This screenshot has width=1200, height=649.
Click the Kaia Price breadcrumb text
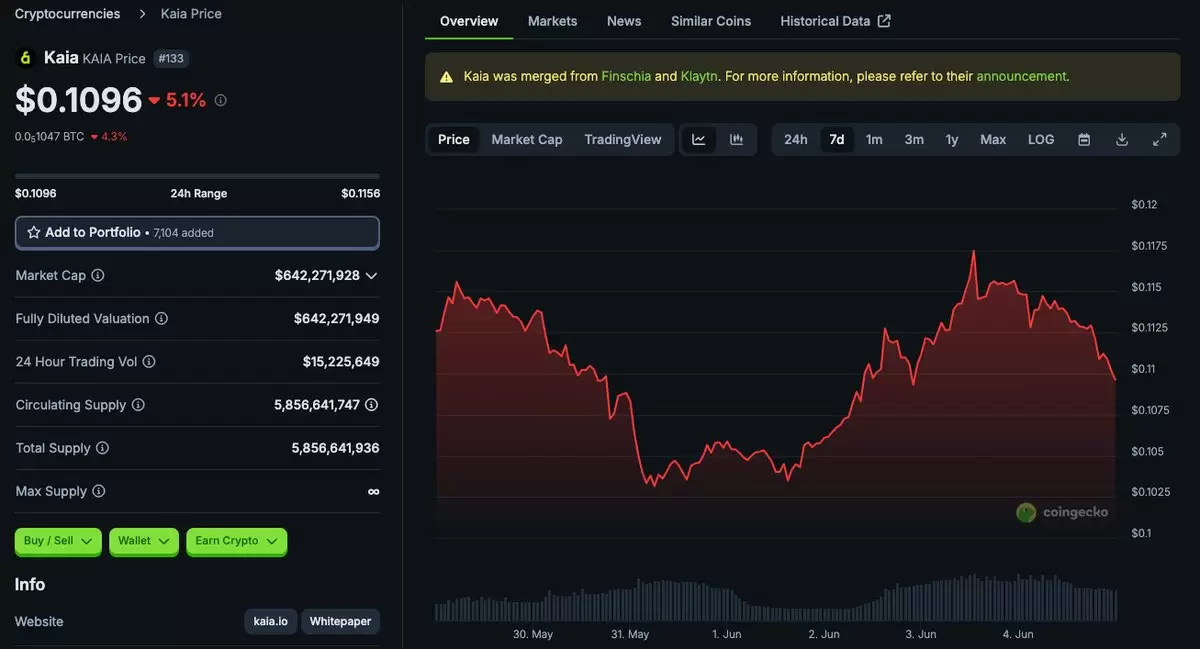click(x=191, y=14)
